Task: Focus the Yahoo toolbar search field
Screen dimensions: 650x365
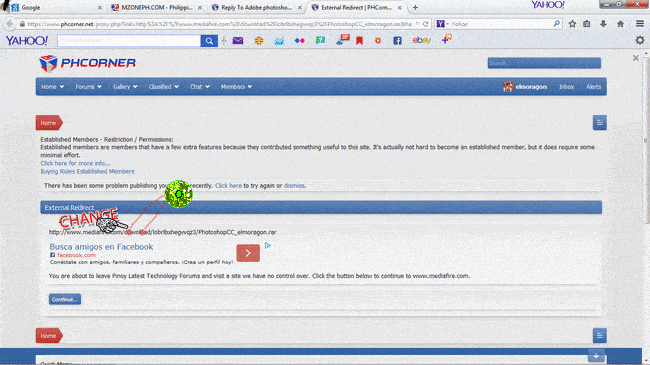Action: [x=129, y=41]
